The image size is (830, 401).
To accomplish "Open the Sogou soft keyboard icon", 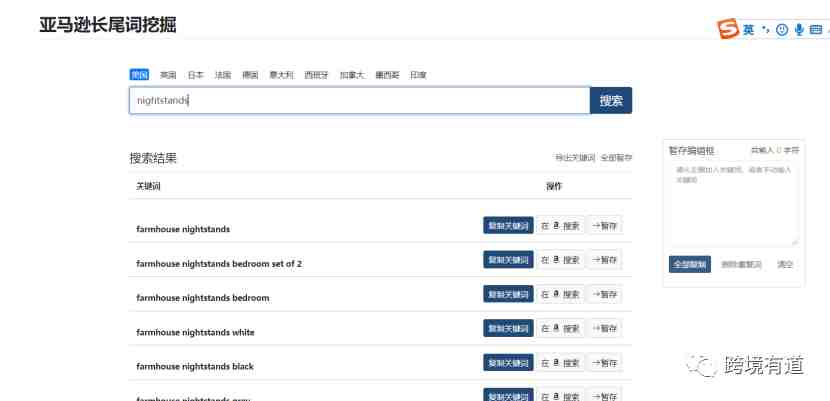I will click(x=816, y=30).
